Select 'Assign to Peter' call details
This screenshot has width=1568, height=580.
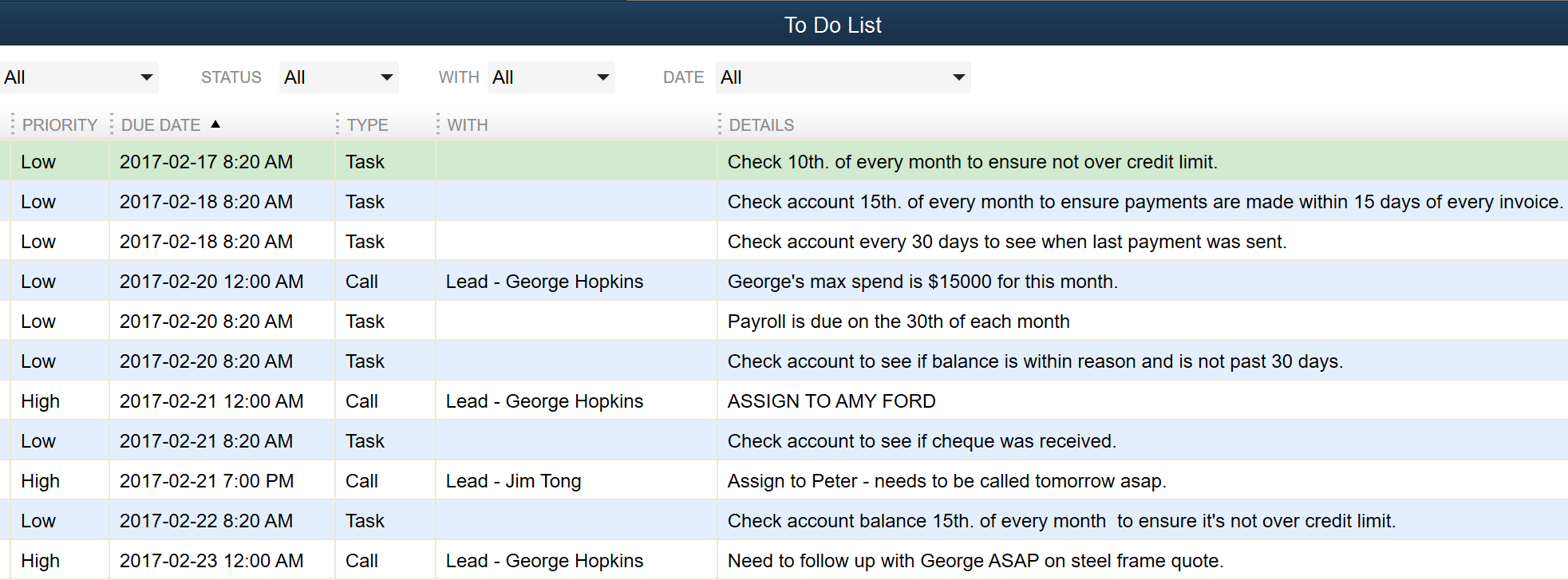point(947,481)
